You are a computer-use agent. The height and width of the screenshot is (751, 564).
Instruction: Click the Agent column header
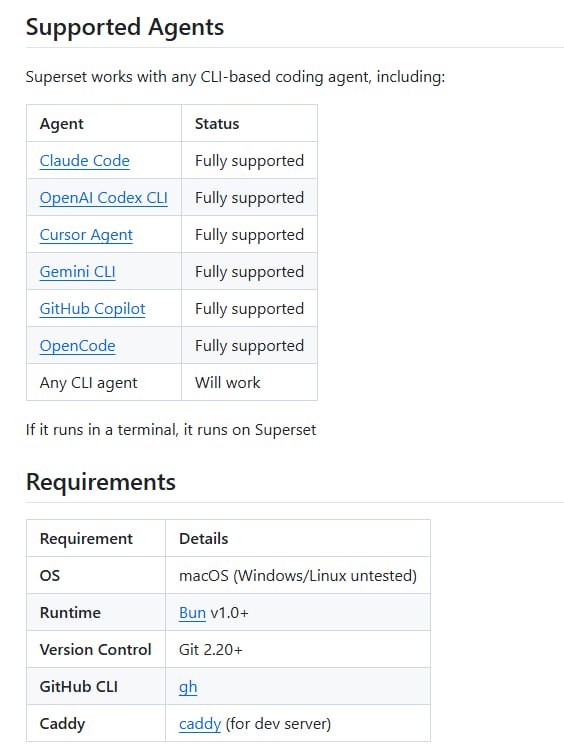coord(104,124)
